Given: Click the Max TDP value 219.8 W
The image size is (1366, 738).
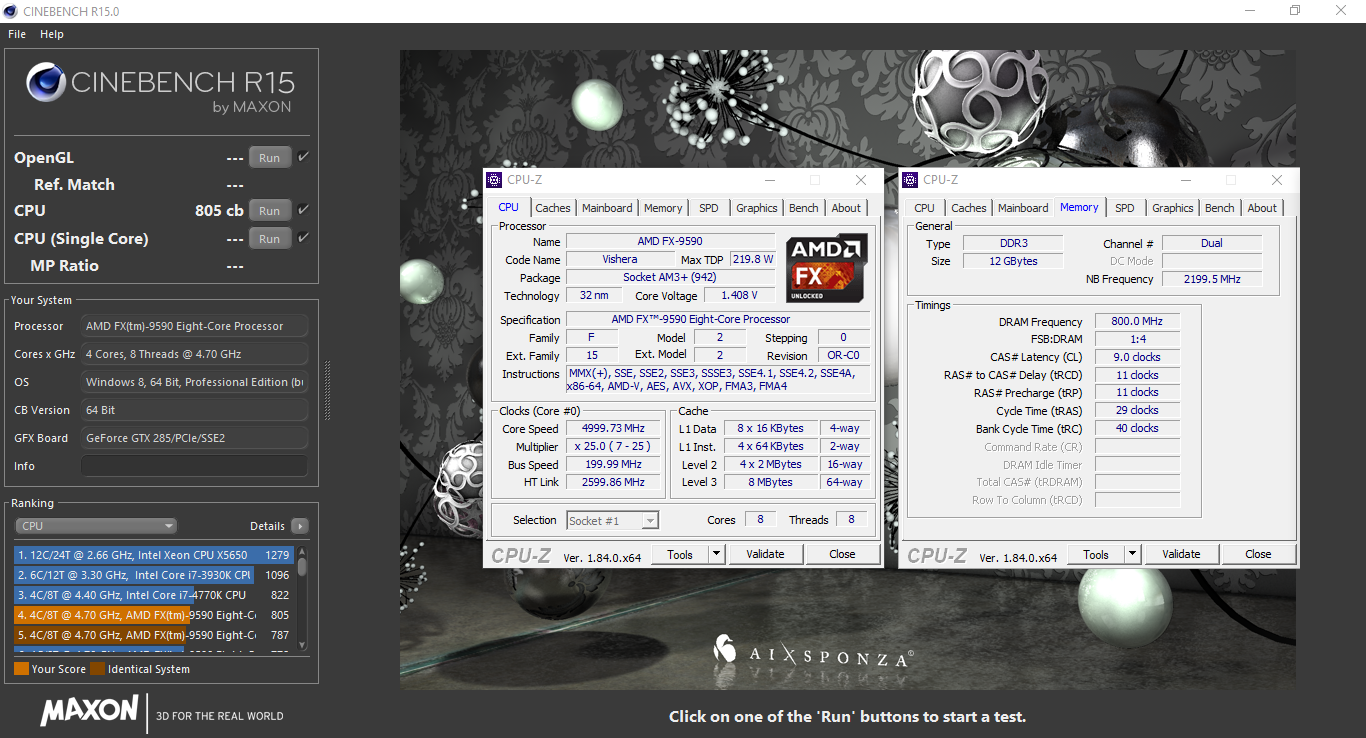Looking at the screenshot, I should coord(753,259).
